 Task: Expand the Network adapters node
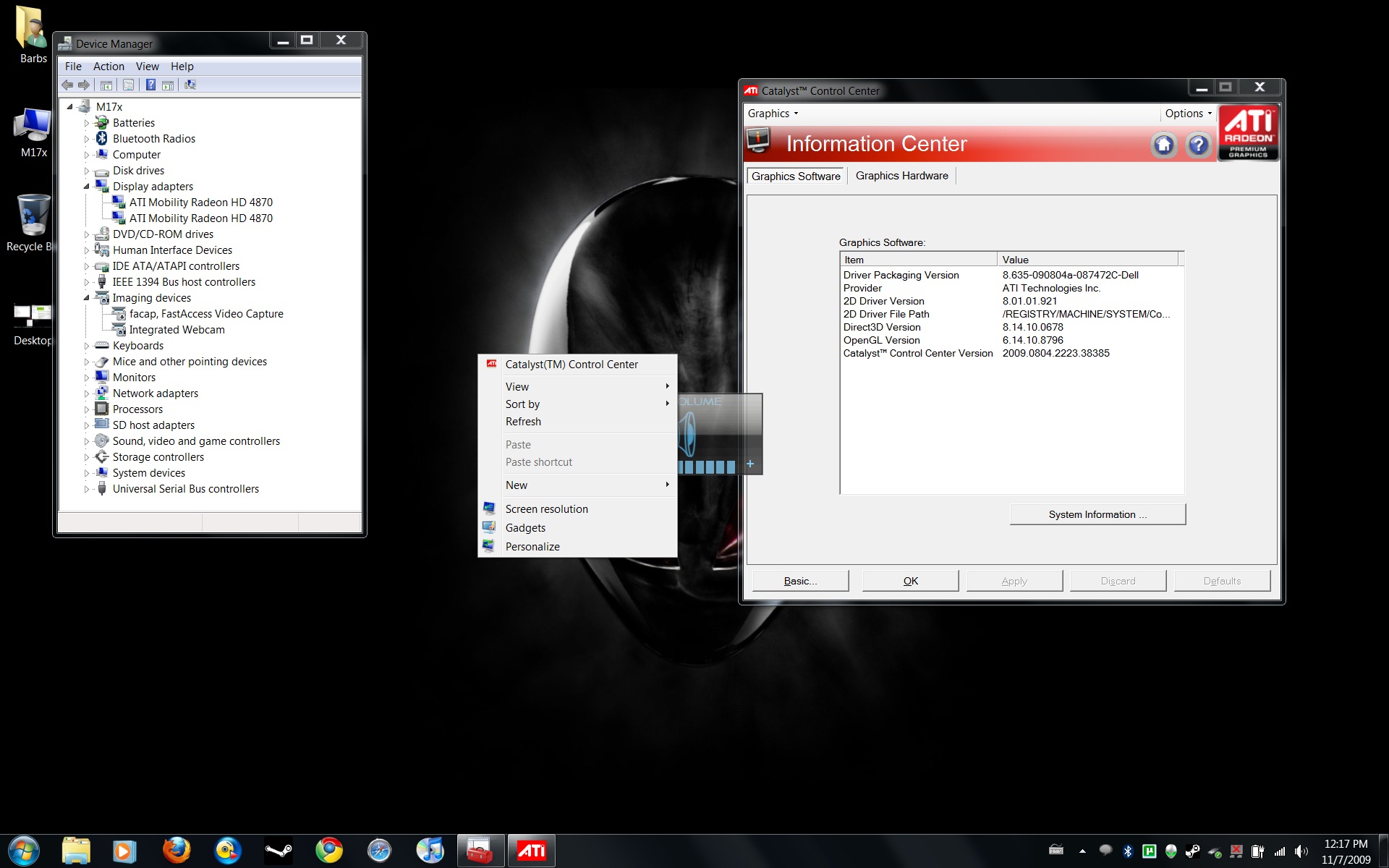(x=87, y=393)
